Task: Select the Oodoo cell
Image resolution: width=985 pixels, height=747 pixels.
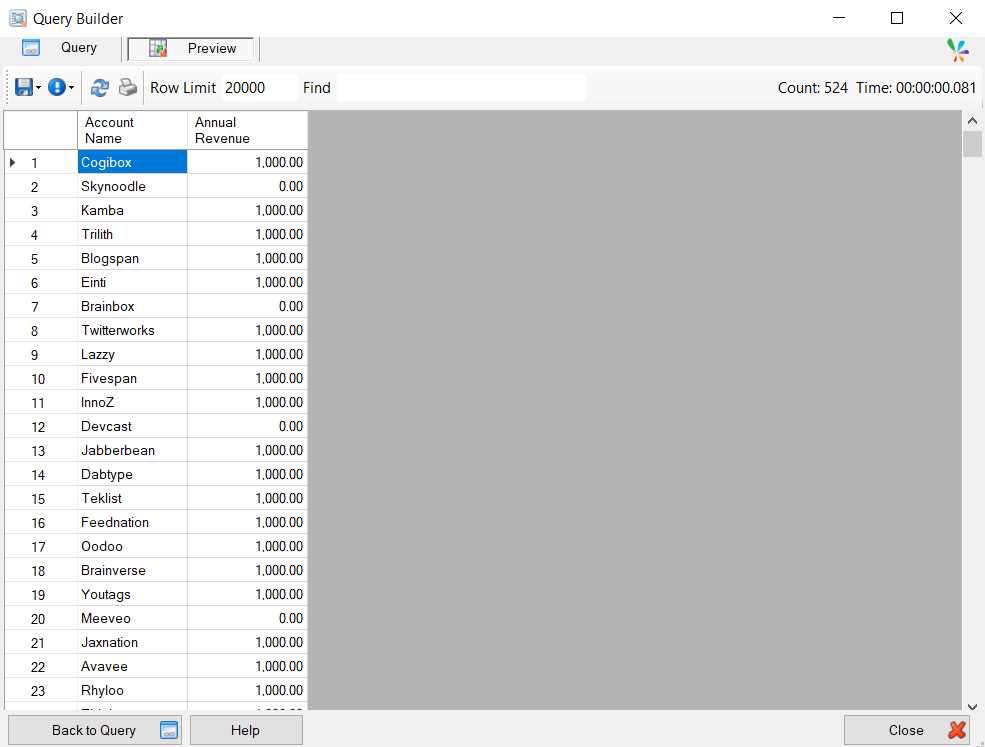Action: click(x=133, y=546)
